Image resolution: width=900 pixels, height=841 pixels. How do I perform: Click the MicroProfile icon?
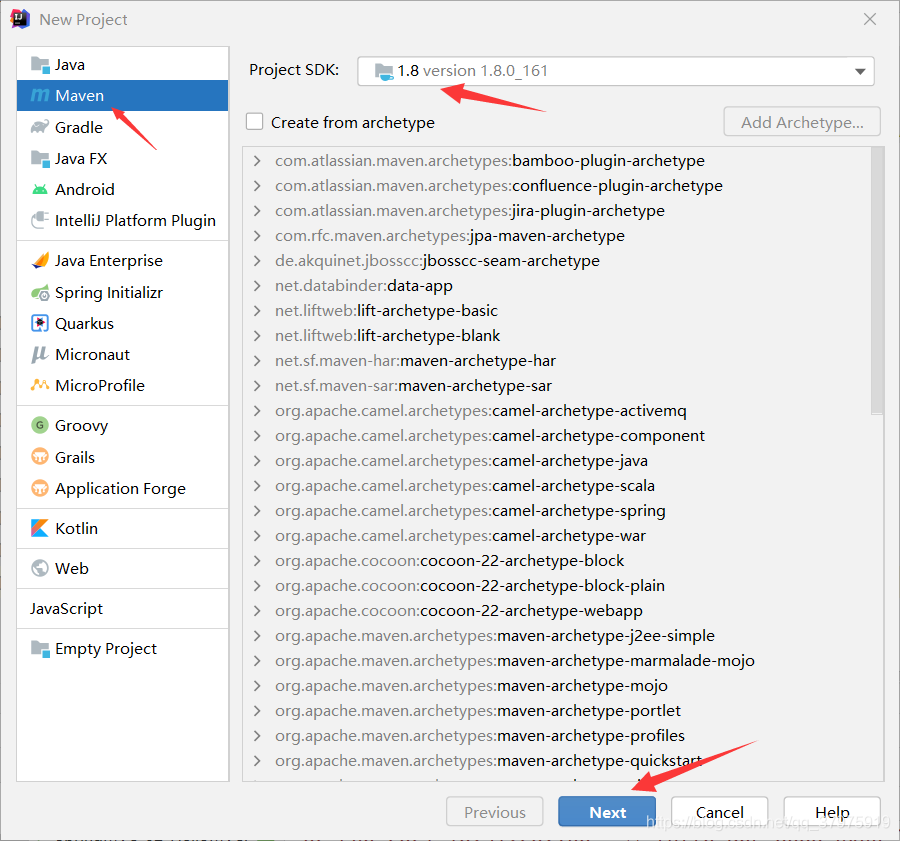coord(40,385)
